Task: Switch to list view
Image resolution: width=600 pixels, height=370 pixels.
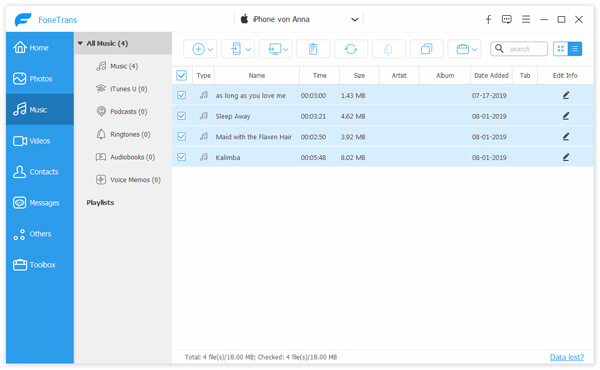Action: click(x=575, y=49)
